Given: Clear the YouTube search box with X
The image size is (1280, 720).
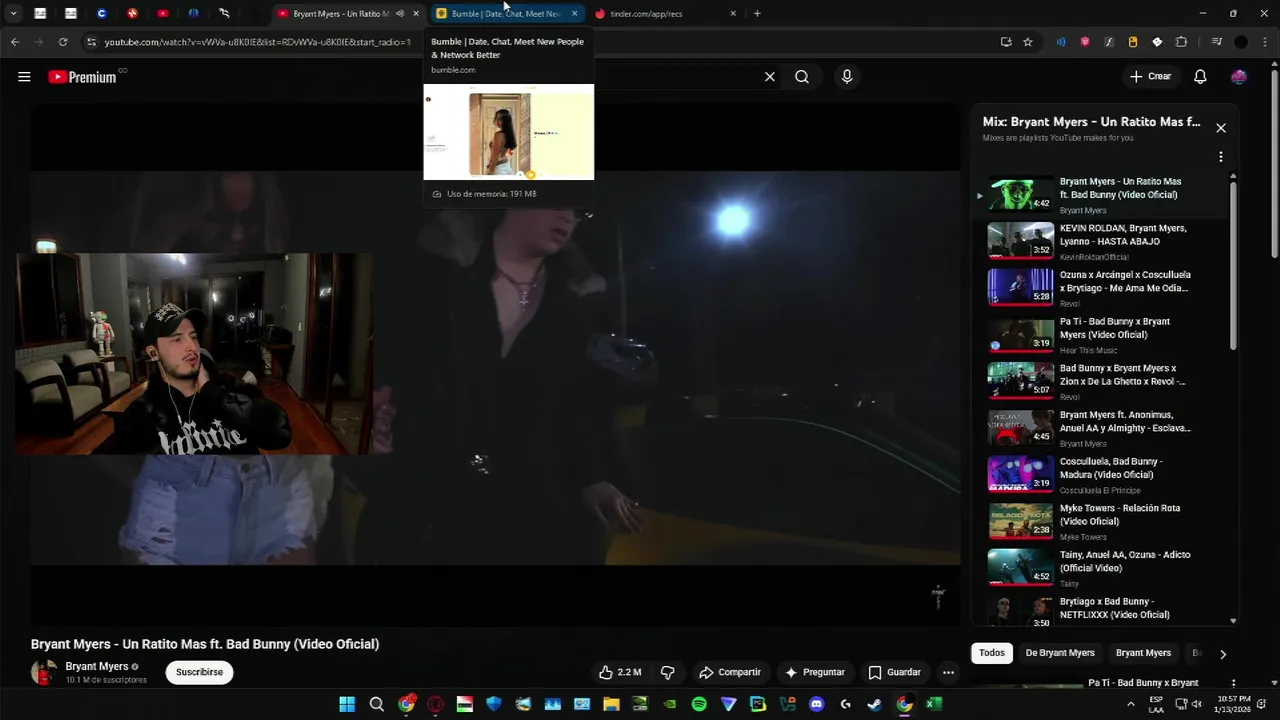Looking at the screenshot, I should (x=769, y=77).
